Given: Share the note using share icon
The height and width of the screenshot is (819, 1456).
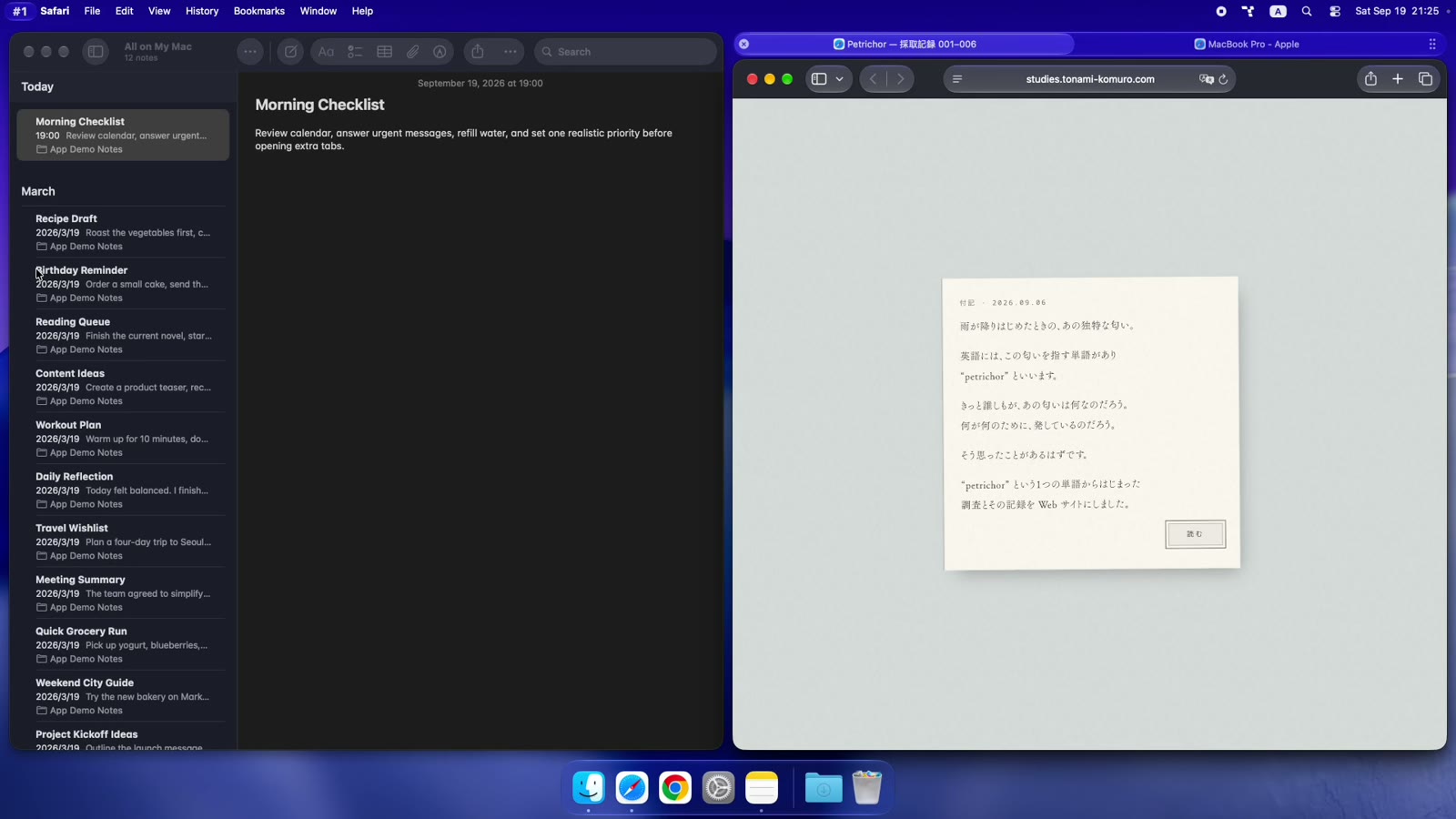Looking at the screenshot, I should 478,52.
